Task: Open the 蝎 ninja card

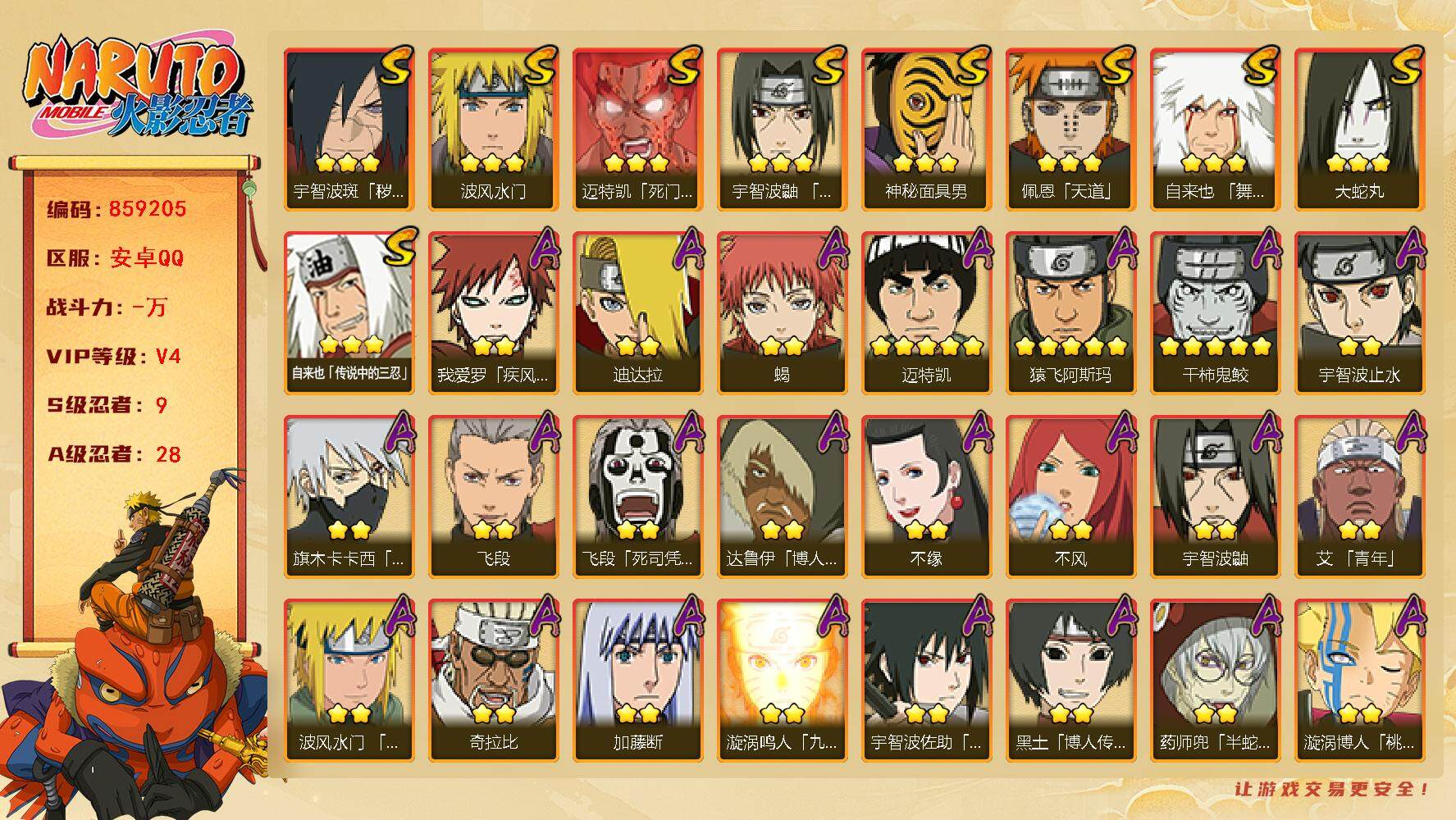Action: point(782,313)
